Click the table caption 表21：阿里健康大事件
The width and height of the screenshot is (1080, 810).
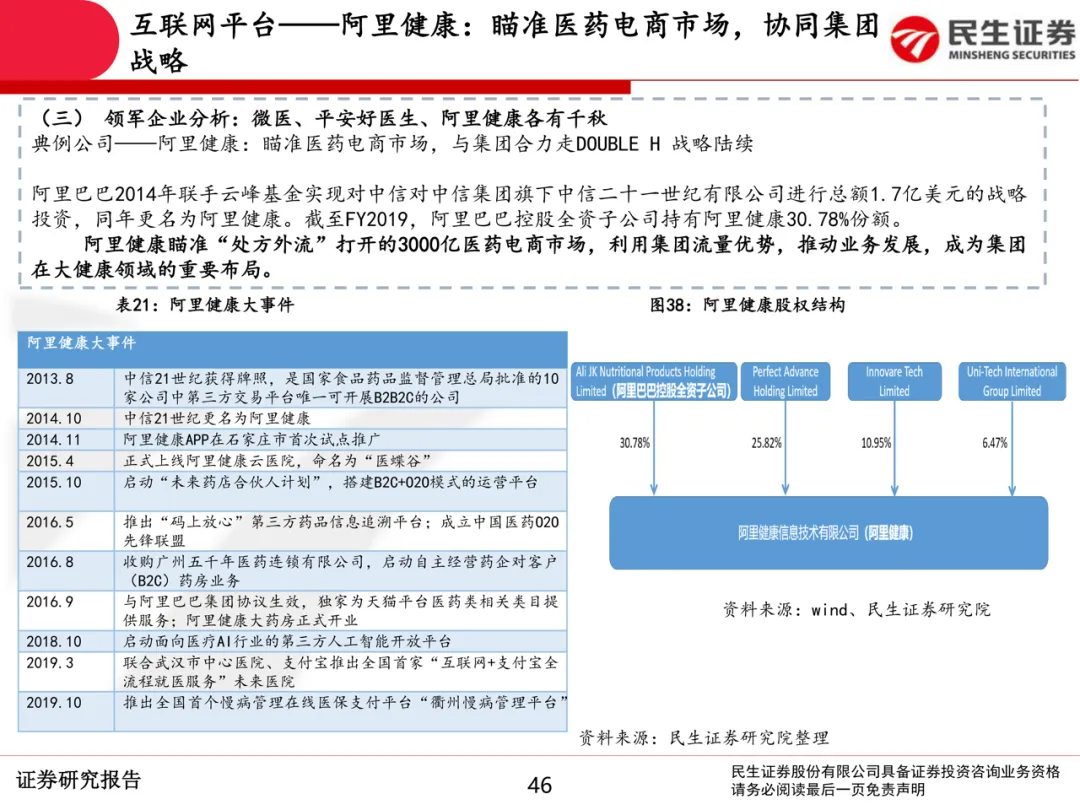click(x=205, y=304)
